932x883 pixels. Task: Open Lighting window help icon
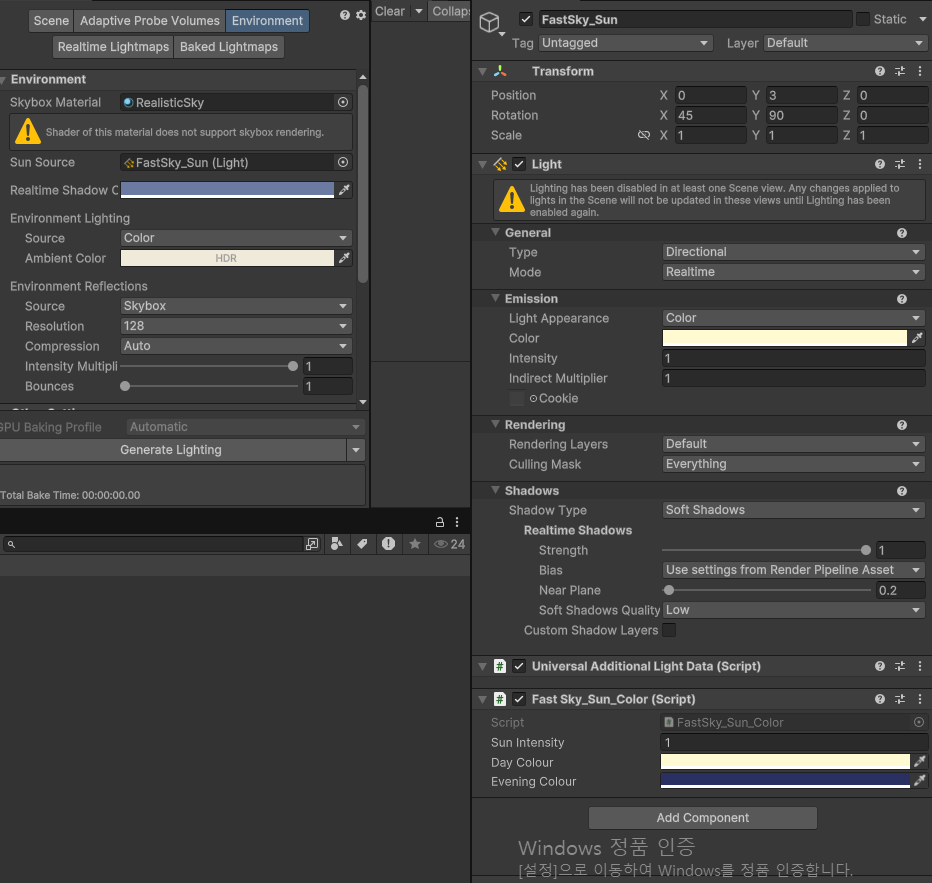[345, 15]
